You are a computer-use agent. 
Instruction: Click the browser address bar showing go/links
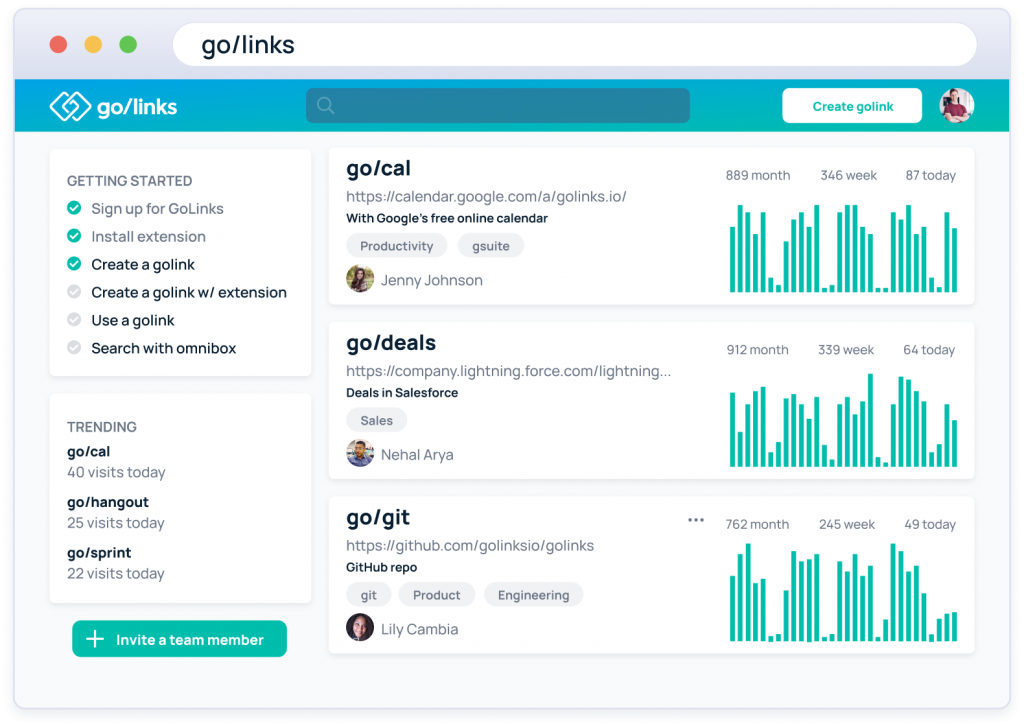575,44
